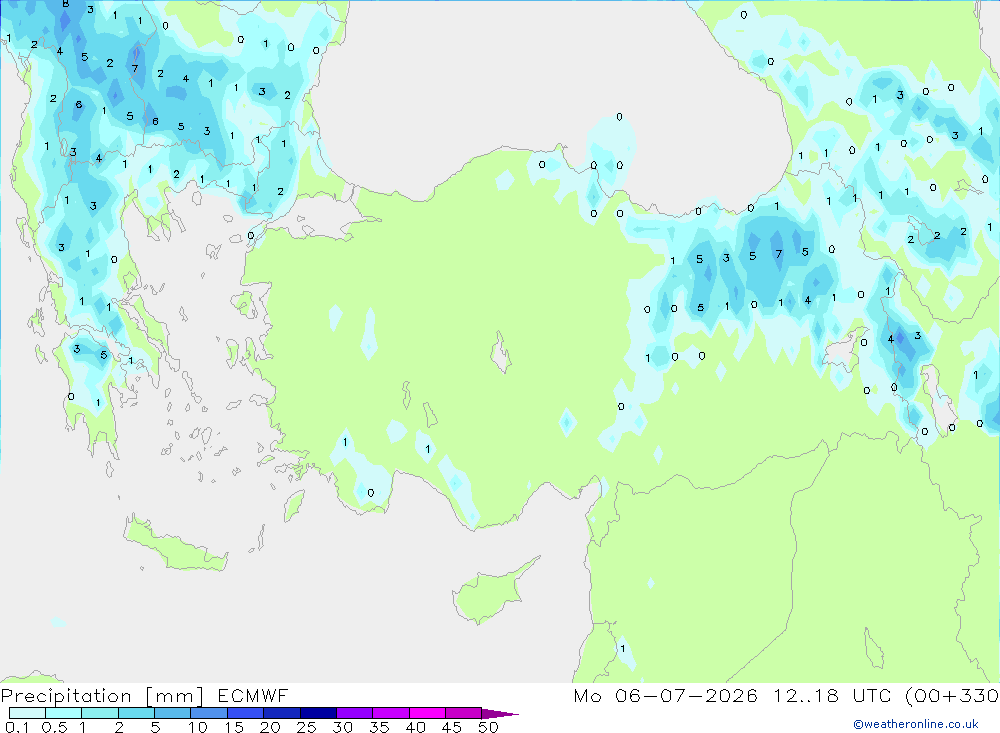The height and width of the screenshot is (733, 1000).
Task: Click the legend label "15"
Action: click(x=234, y=727)
